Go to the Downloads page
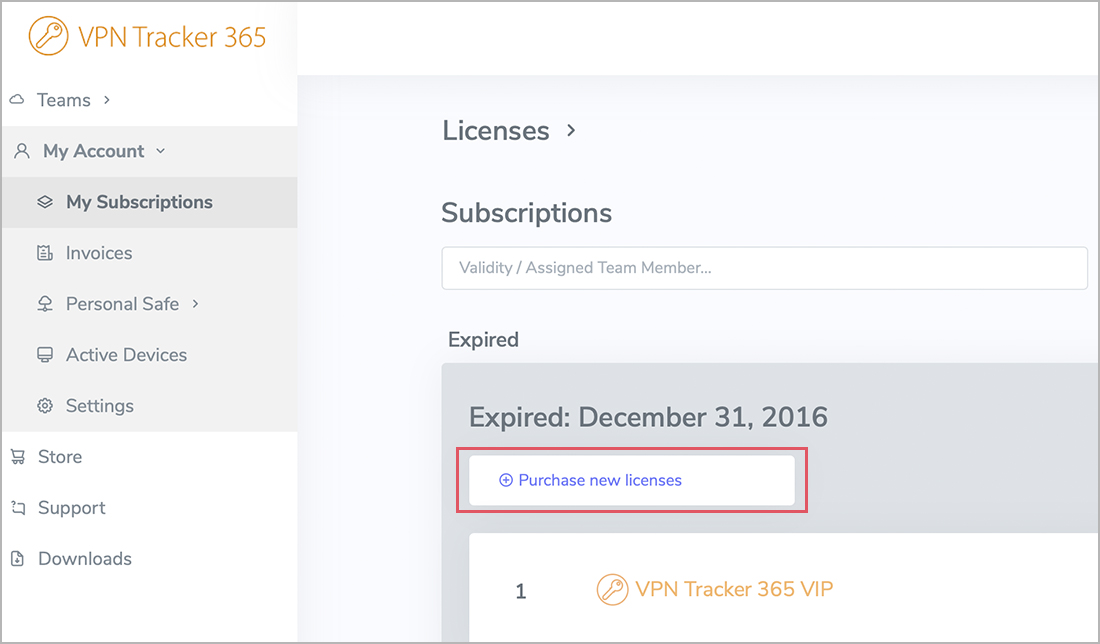This screenshot has width=1100, height=644. [84, 559]
